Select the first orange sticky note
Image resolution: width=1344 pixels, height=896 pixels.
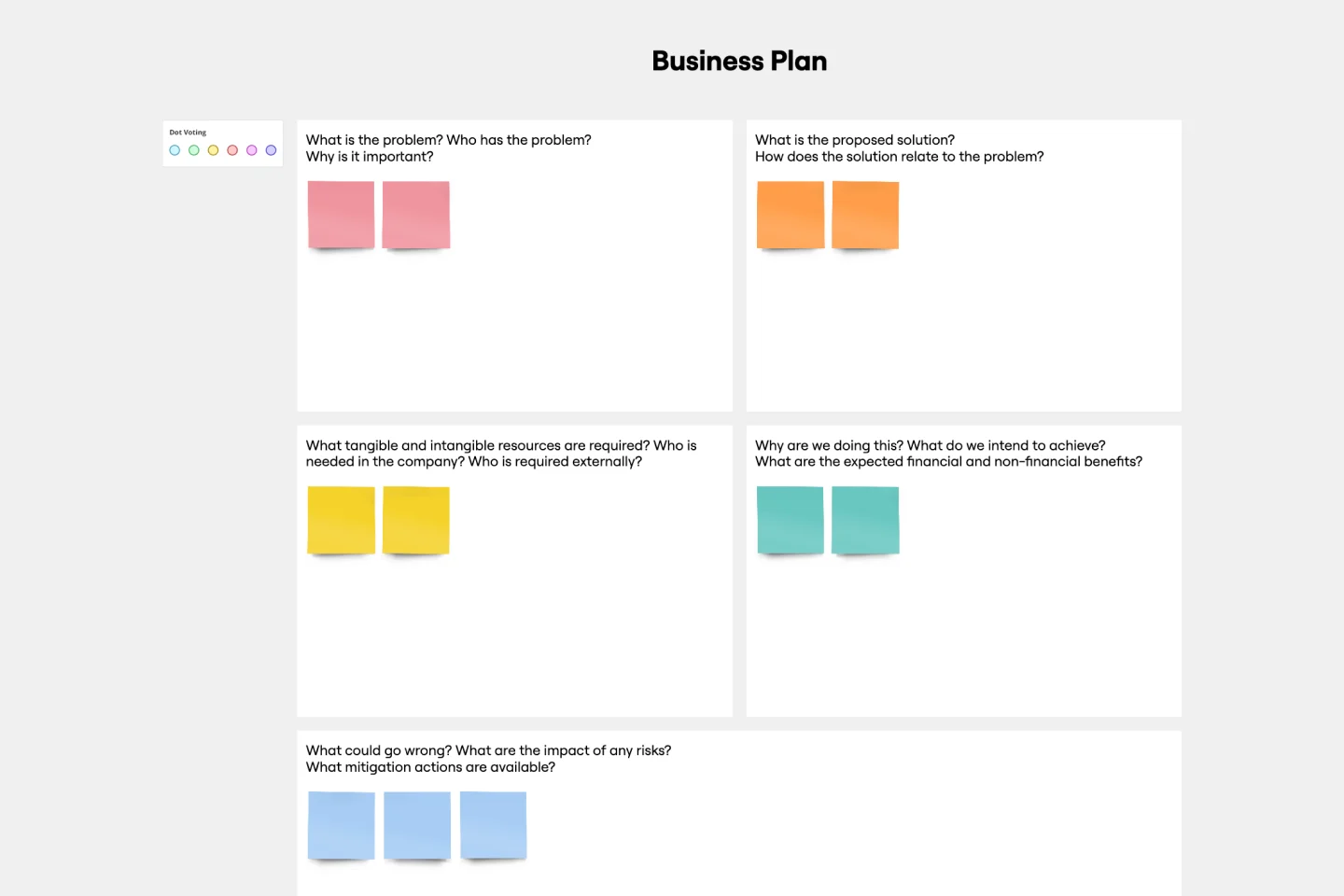point(791,215)
